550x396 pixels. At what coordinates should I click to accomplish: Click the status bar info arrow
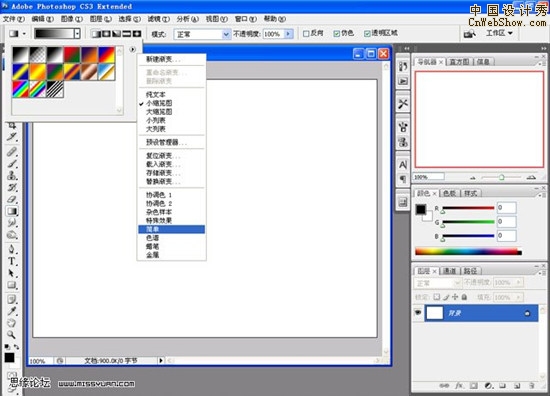(161, 360)
